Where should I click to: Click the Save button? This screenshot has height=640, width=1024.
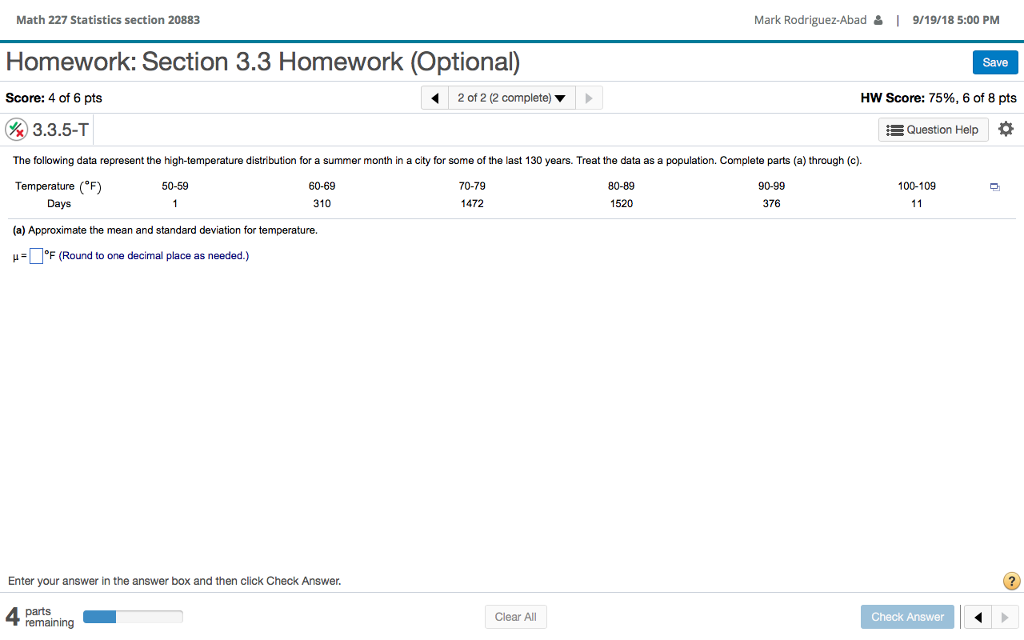point(995,62)
